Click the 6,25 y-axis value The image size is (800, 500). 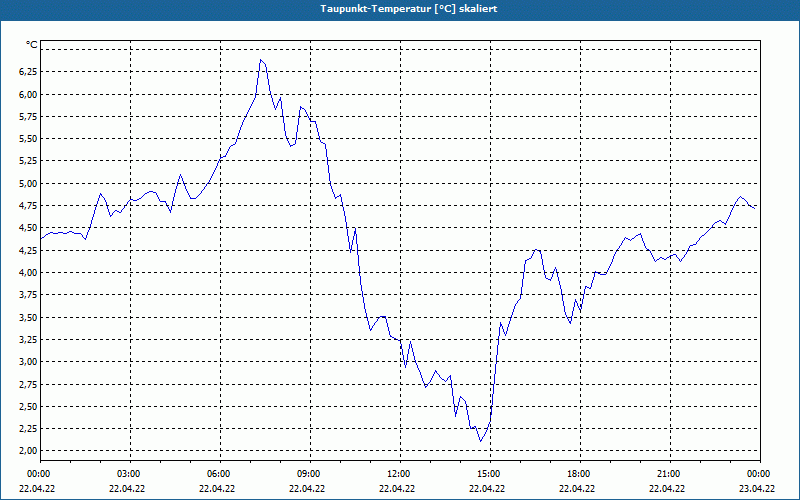[x=28, y=72]
